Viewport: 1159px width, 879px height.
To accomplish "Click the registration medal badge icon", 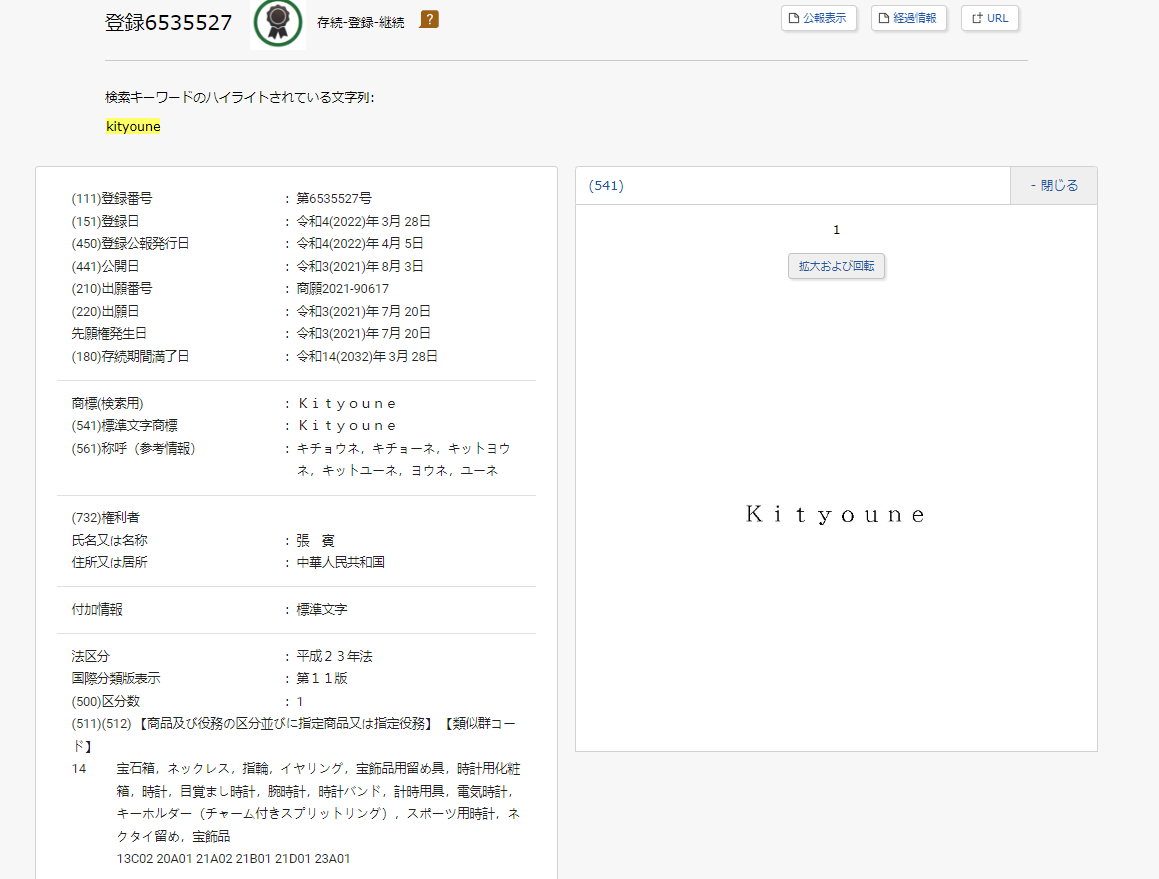I will (278, 22).
